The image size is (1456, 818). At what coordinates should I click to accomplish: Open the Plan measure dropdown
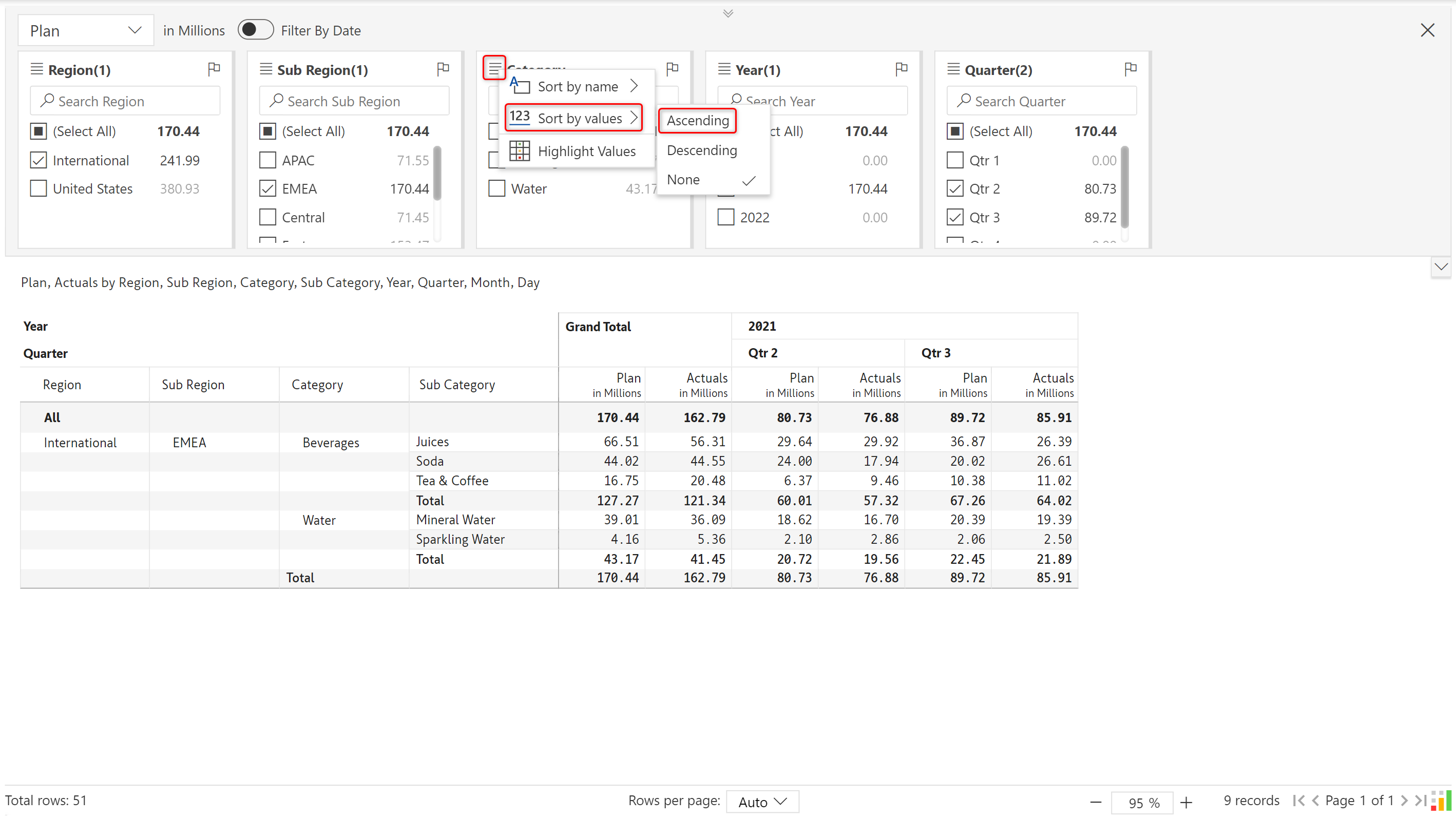85,30
